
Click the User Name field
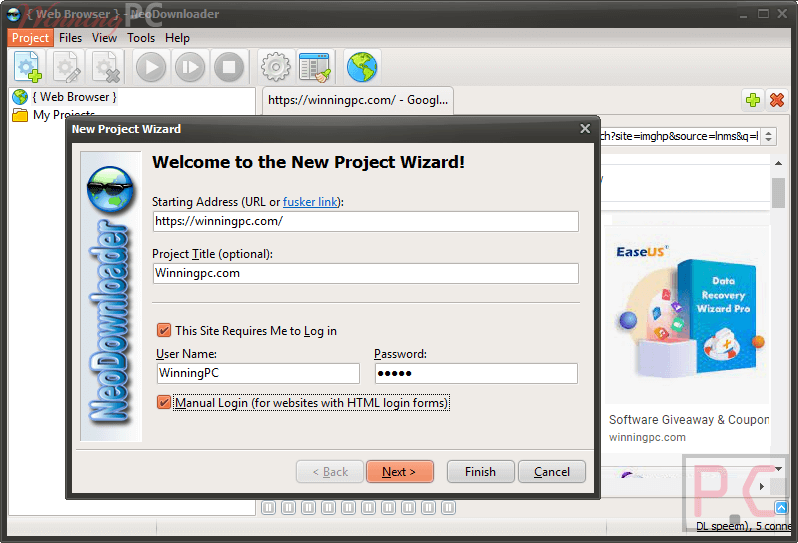(258, 373)
